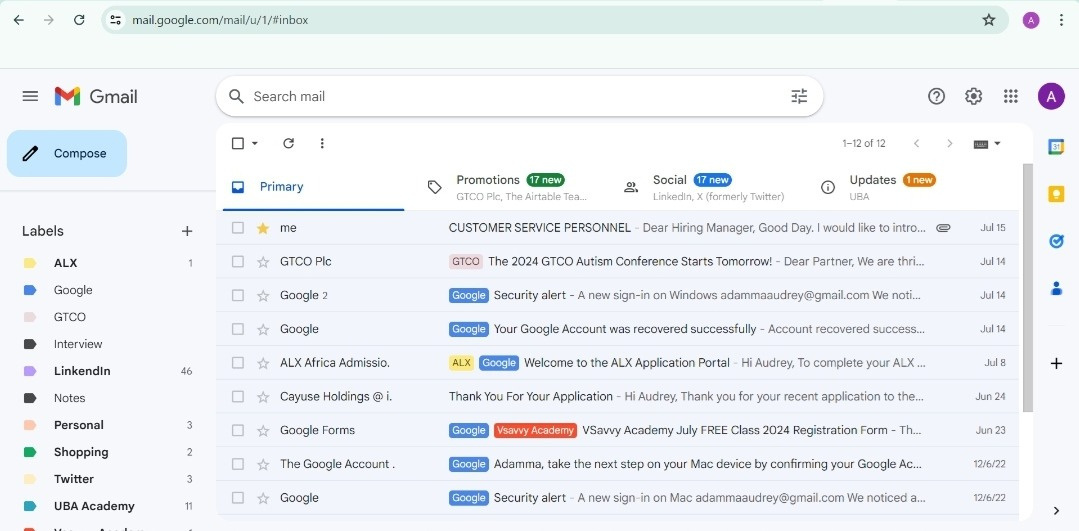Go to the newer page arrow
This screenshot has width=1079, height=531.
tap(916, 143)
